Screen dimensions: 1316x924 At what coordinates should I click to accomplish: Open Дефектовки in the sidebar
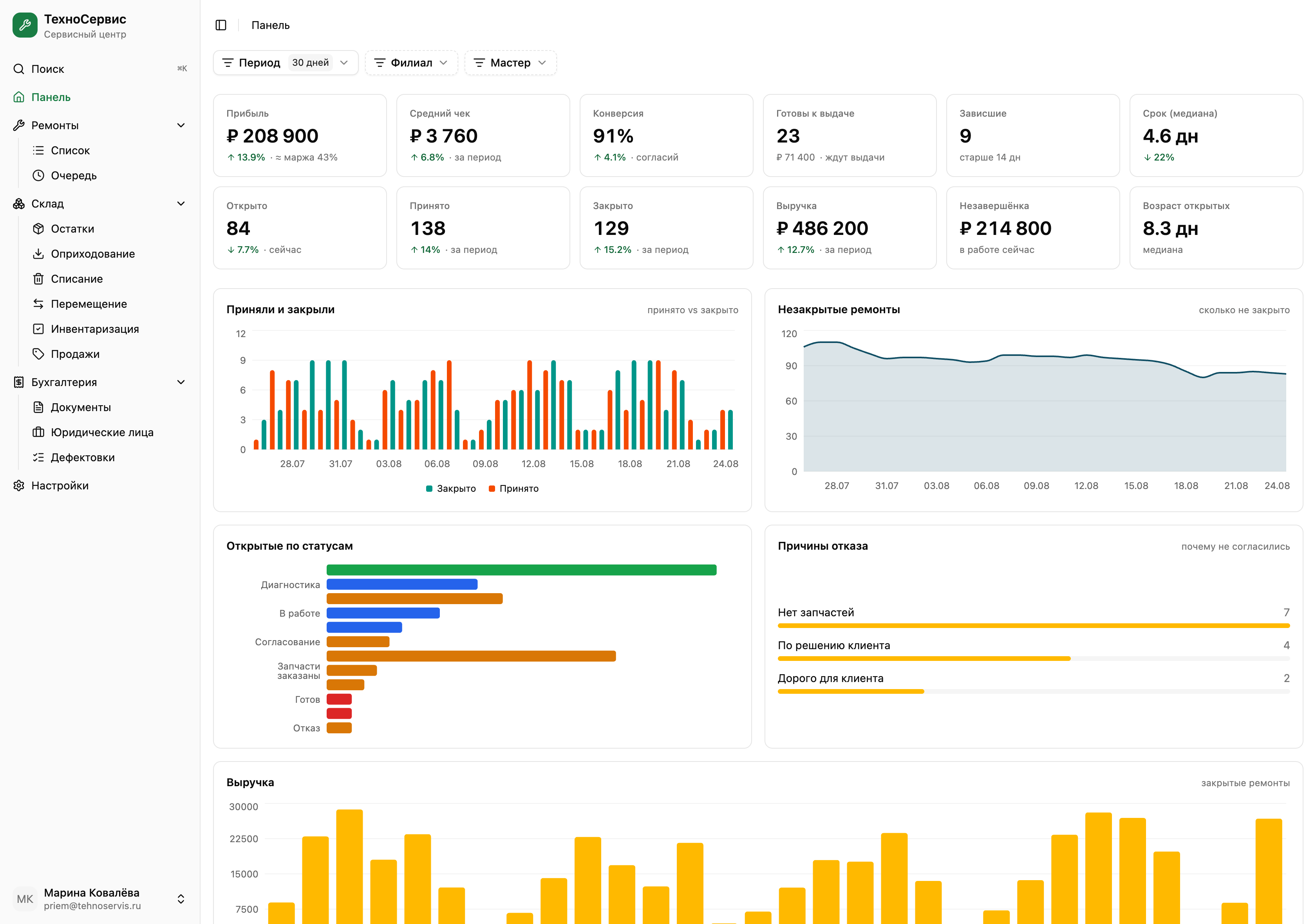(x=109, y=457)
